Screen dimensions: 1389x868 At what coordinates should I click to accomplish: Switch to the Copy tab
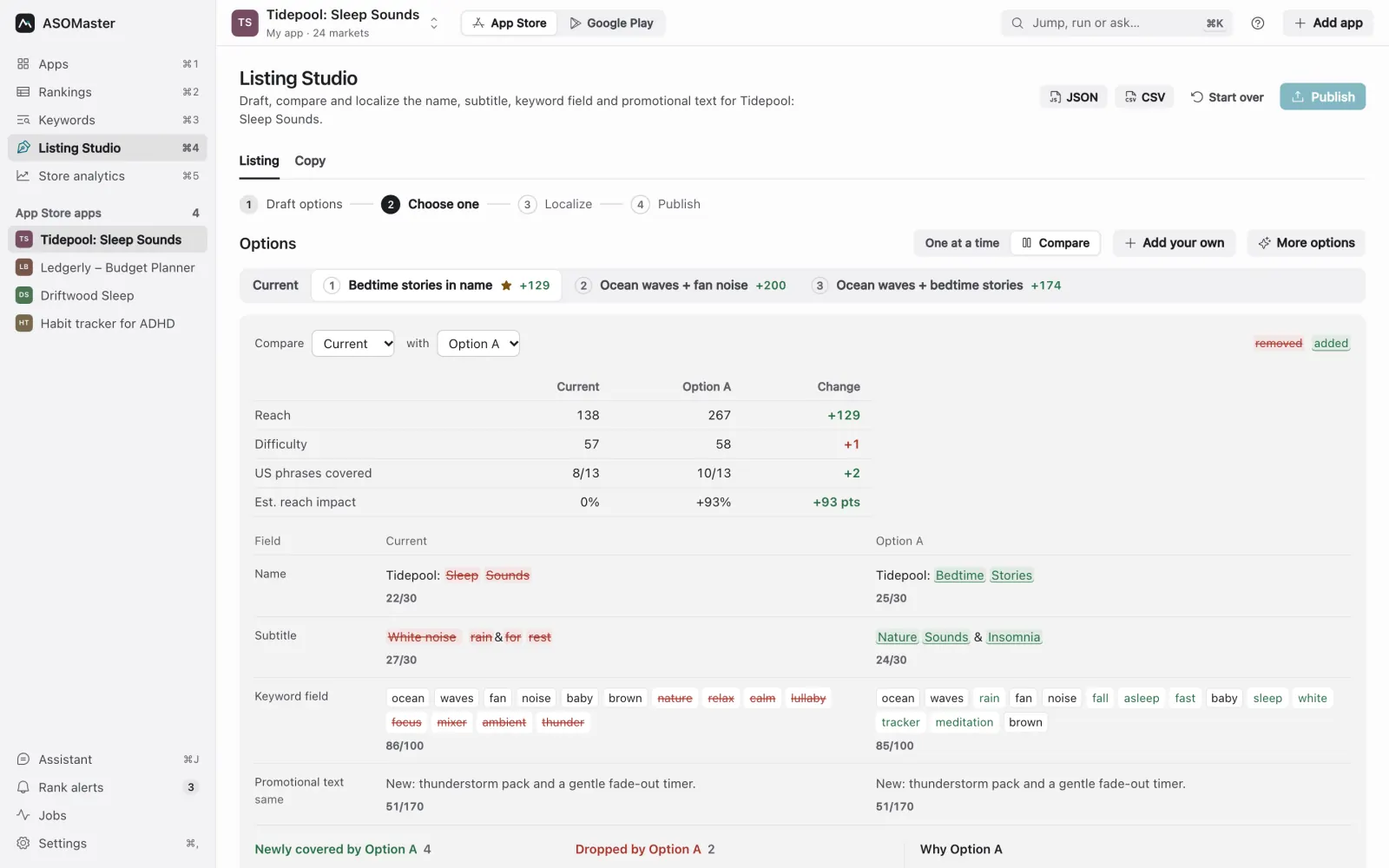tap(310, 161)
